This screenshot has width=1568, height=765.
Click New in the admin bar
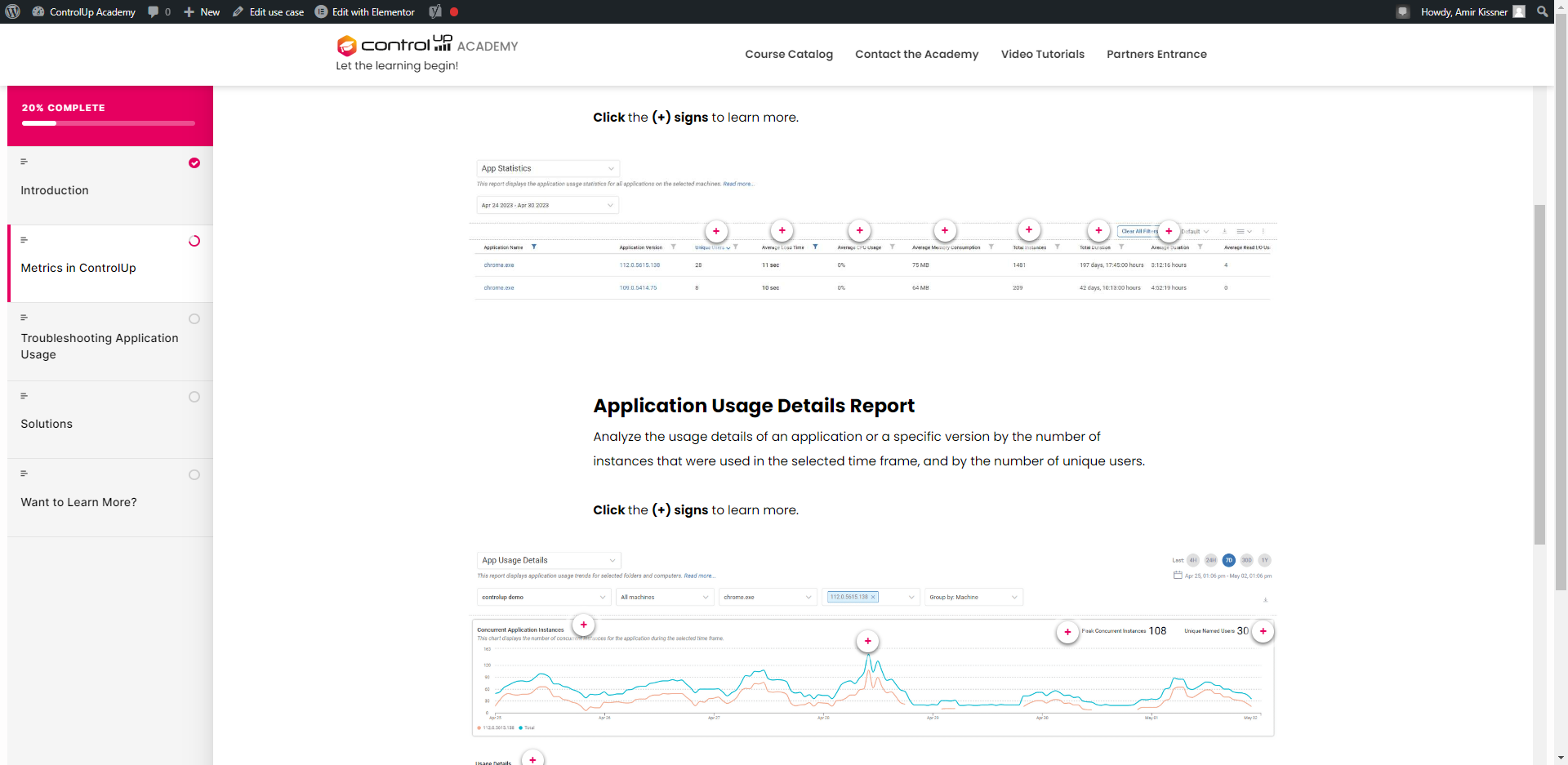[202, 11]
